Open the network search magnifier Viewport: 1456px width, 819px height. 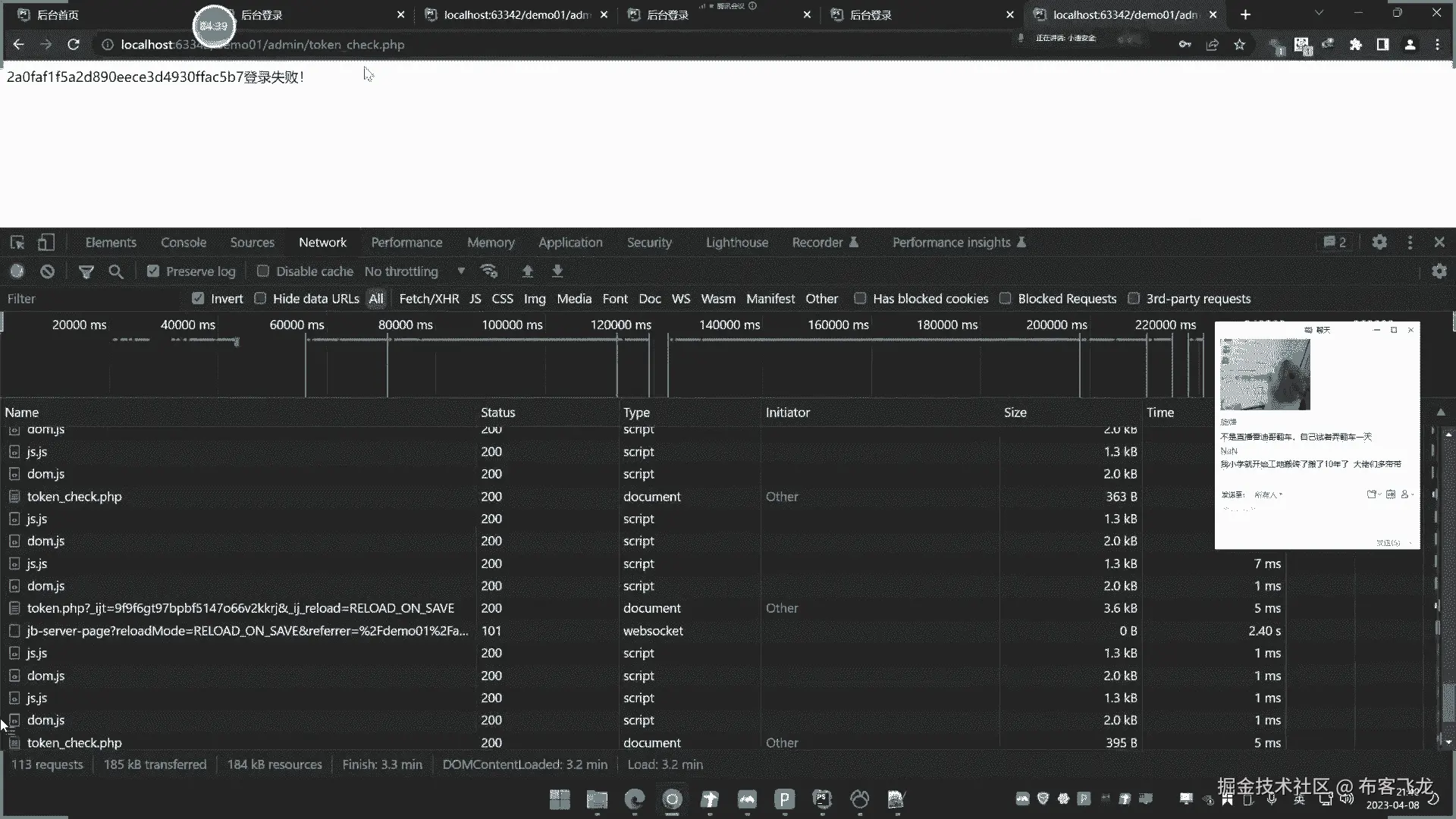pyautogui.click(x=115, y=271)
